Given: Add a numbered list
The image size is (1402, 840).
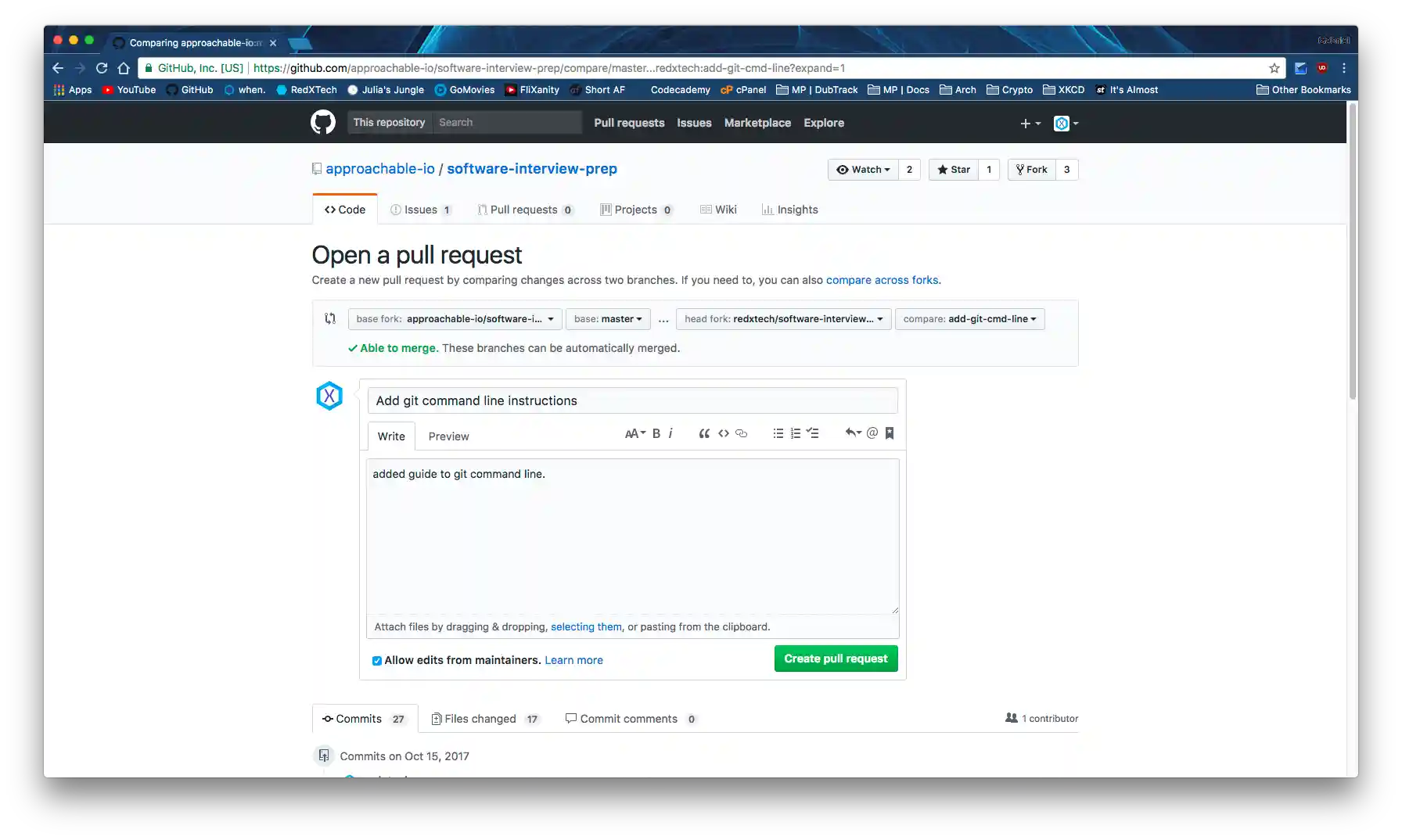Looking at the screenshot, I should coord(795,433).
